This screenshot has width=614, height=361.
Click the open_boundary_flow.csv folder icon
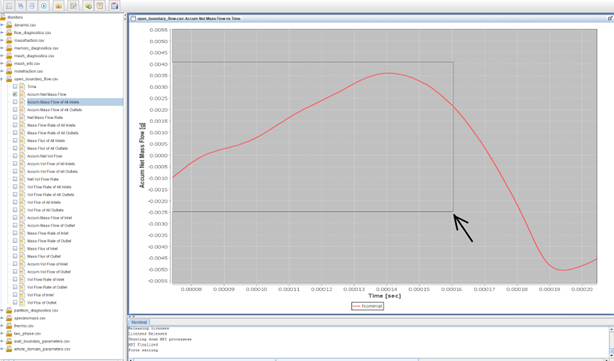point(9,79)
